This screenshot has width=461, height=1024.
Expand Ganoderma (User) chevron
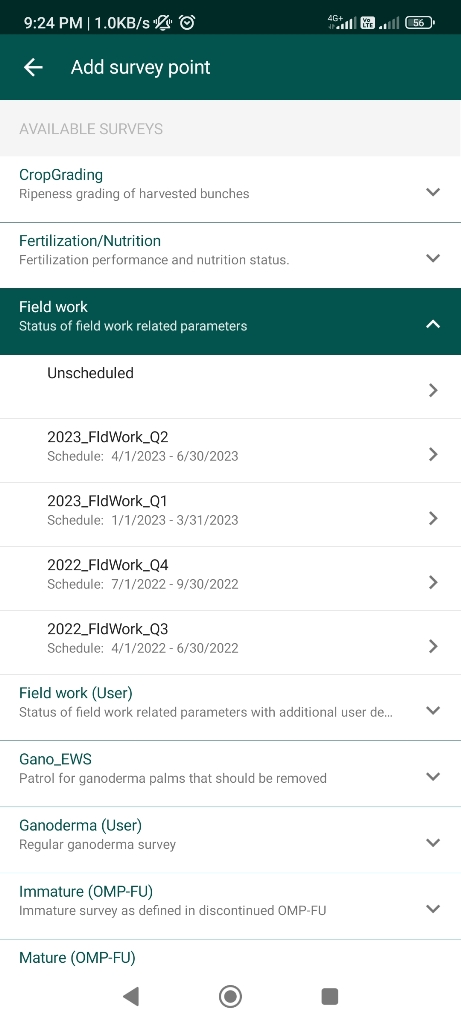pyautogui.click(x=433, y=842)
